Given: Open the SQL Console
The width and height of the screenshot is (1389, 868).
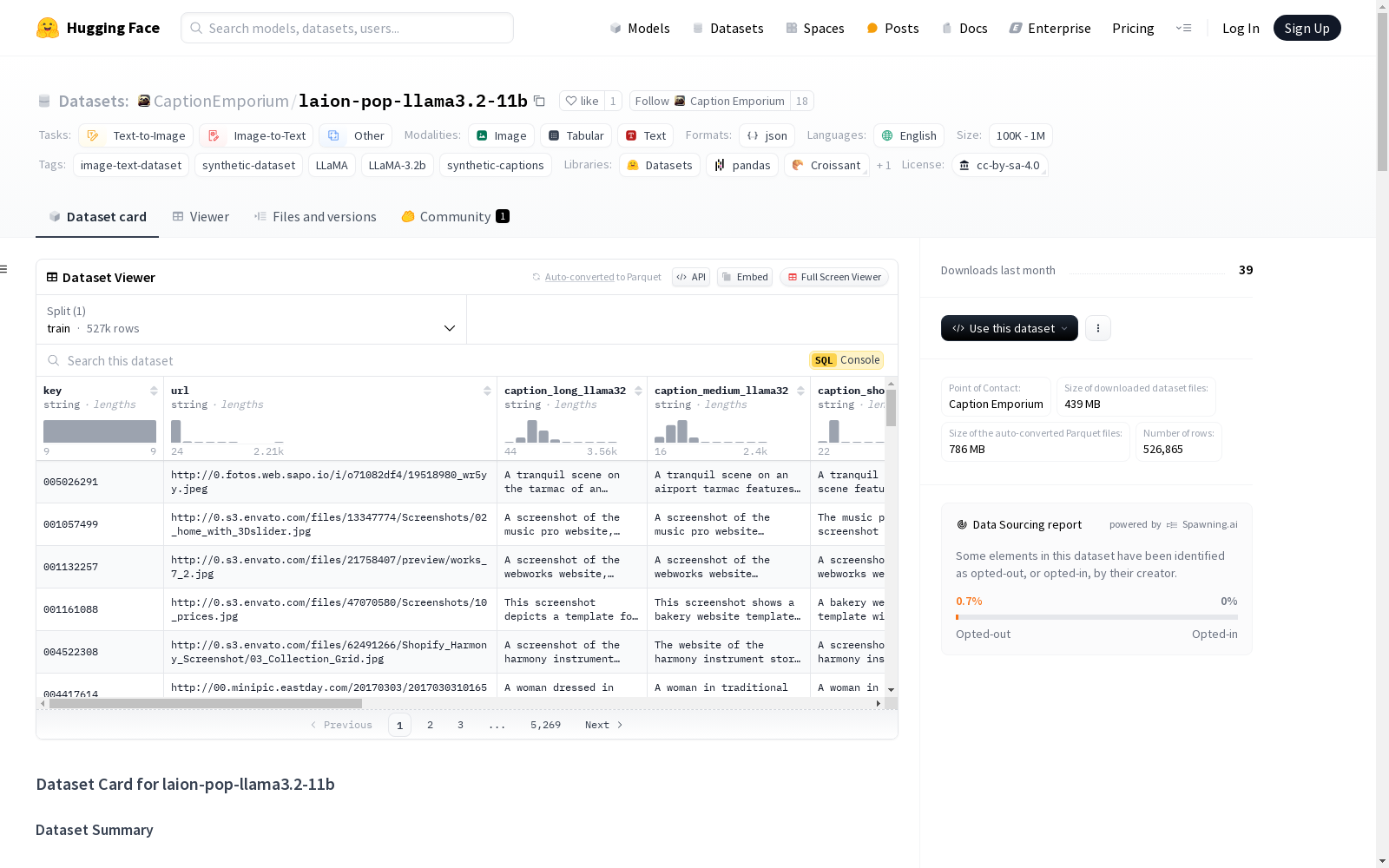Looking at the screenshot, I should pos(846,360).
